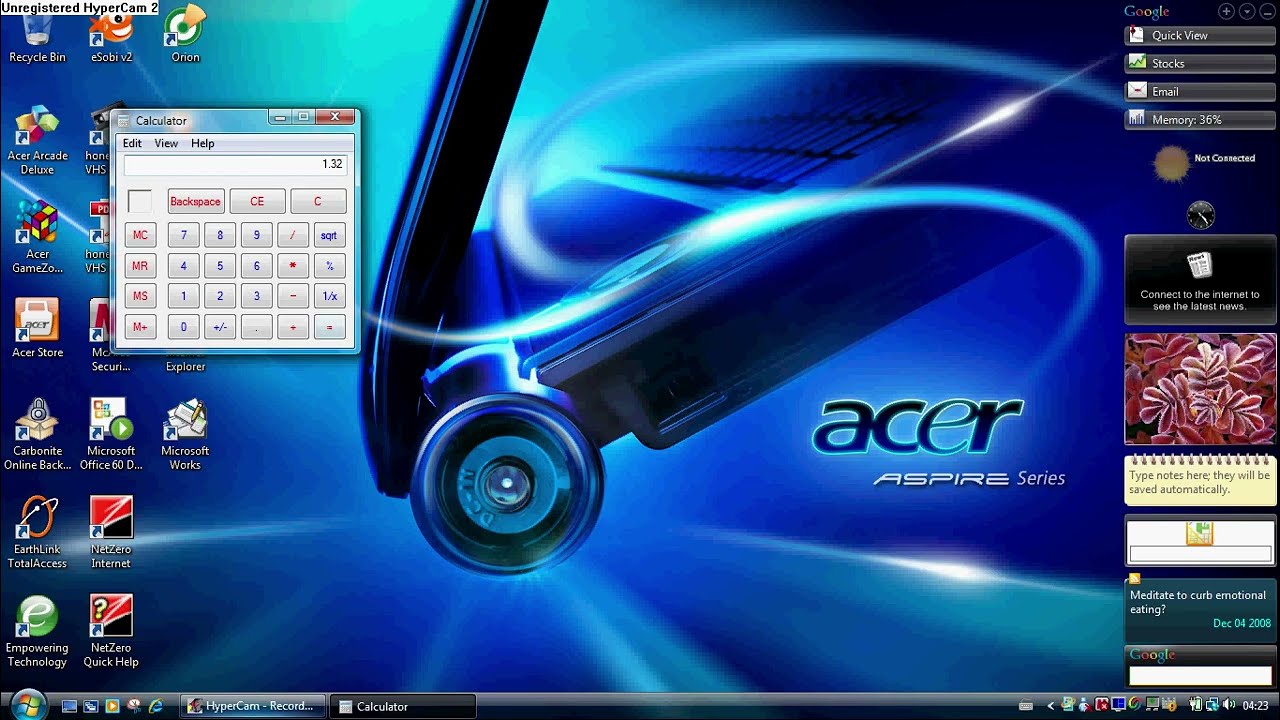Open the Recycle Bin desktop icon
The width and height of the screenshot is (1280, 720).
point(37,38)
